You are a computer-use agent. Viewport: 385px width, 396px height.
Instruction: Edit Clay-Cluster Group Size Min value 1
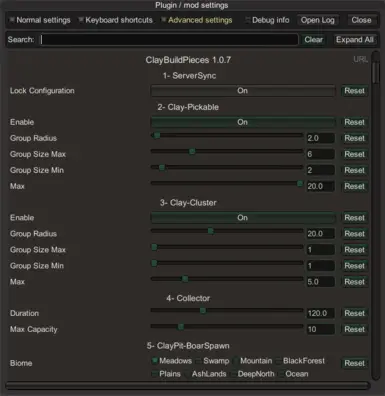tap(320, 266)
